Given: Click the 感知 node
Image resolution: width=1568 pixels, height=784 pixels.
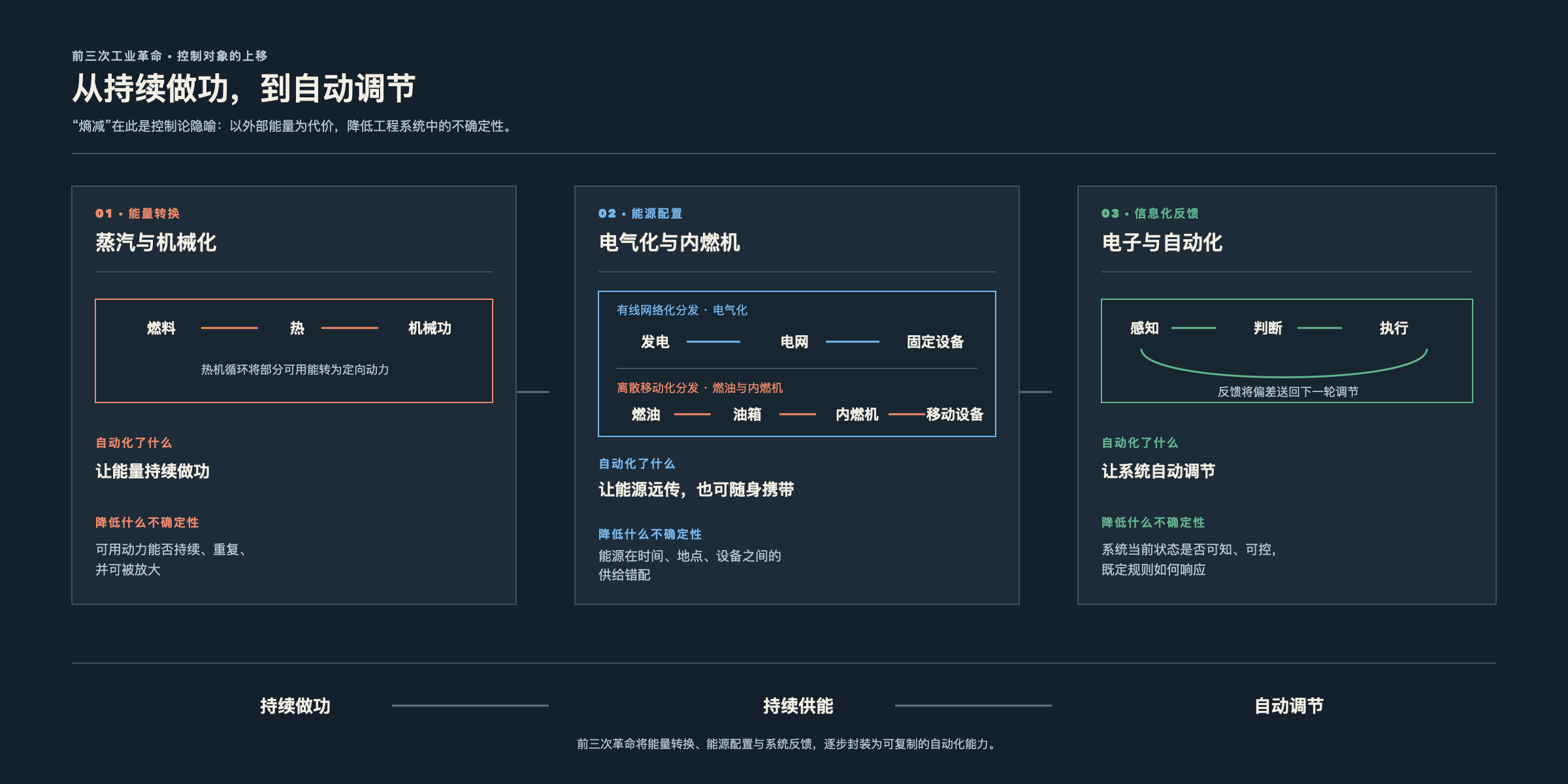Looking at the screenshot, I should (1145, 328).
